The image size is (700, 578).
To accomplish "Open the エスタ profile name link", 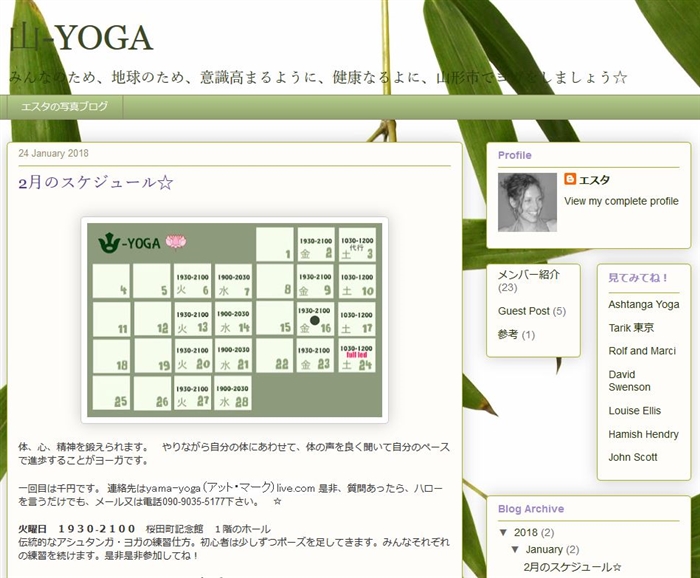I will 594,180.
